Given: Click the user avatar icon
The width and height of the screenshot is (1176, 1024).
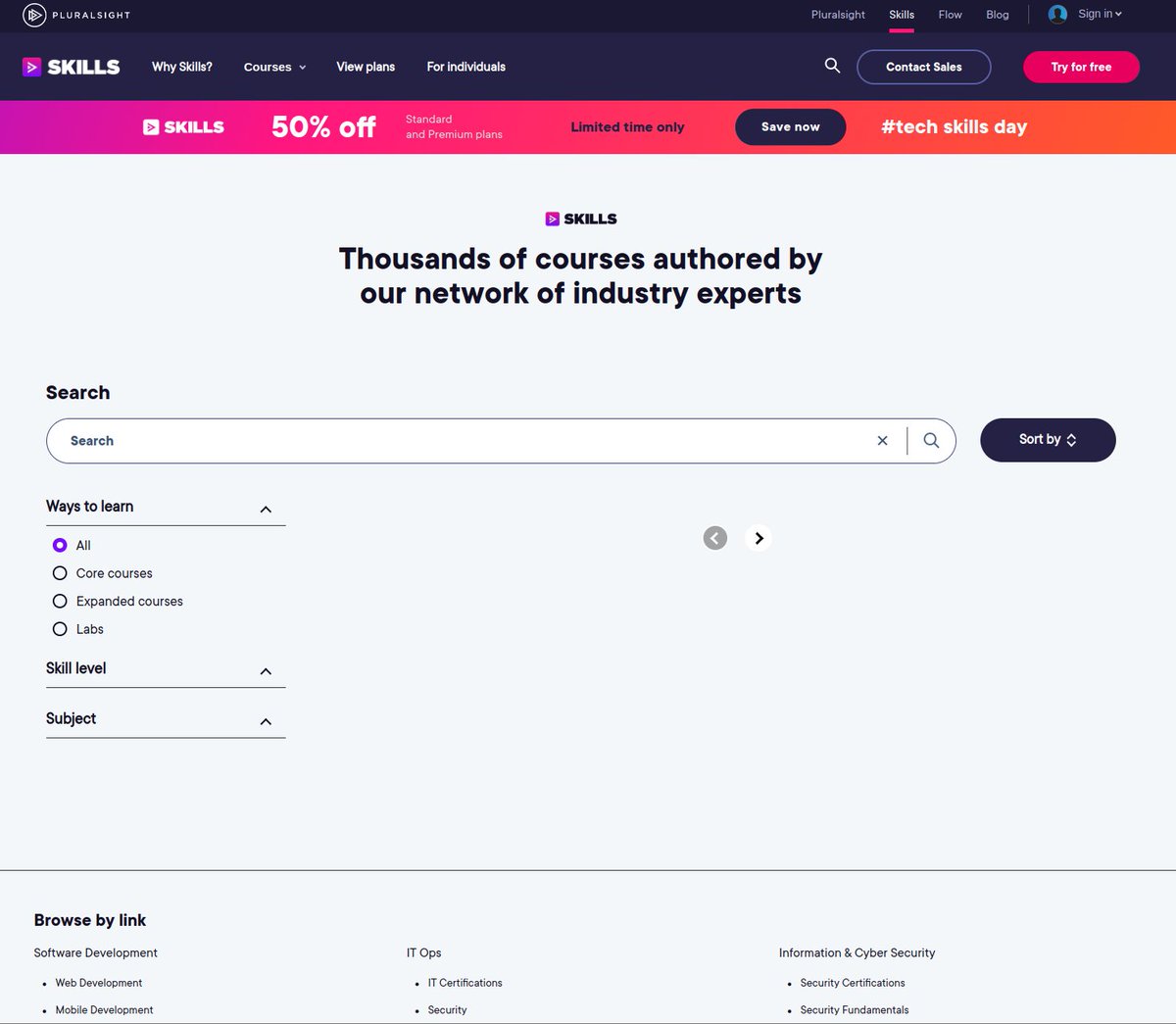Looking at the screenshot, I should [x=1057, y=14].
